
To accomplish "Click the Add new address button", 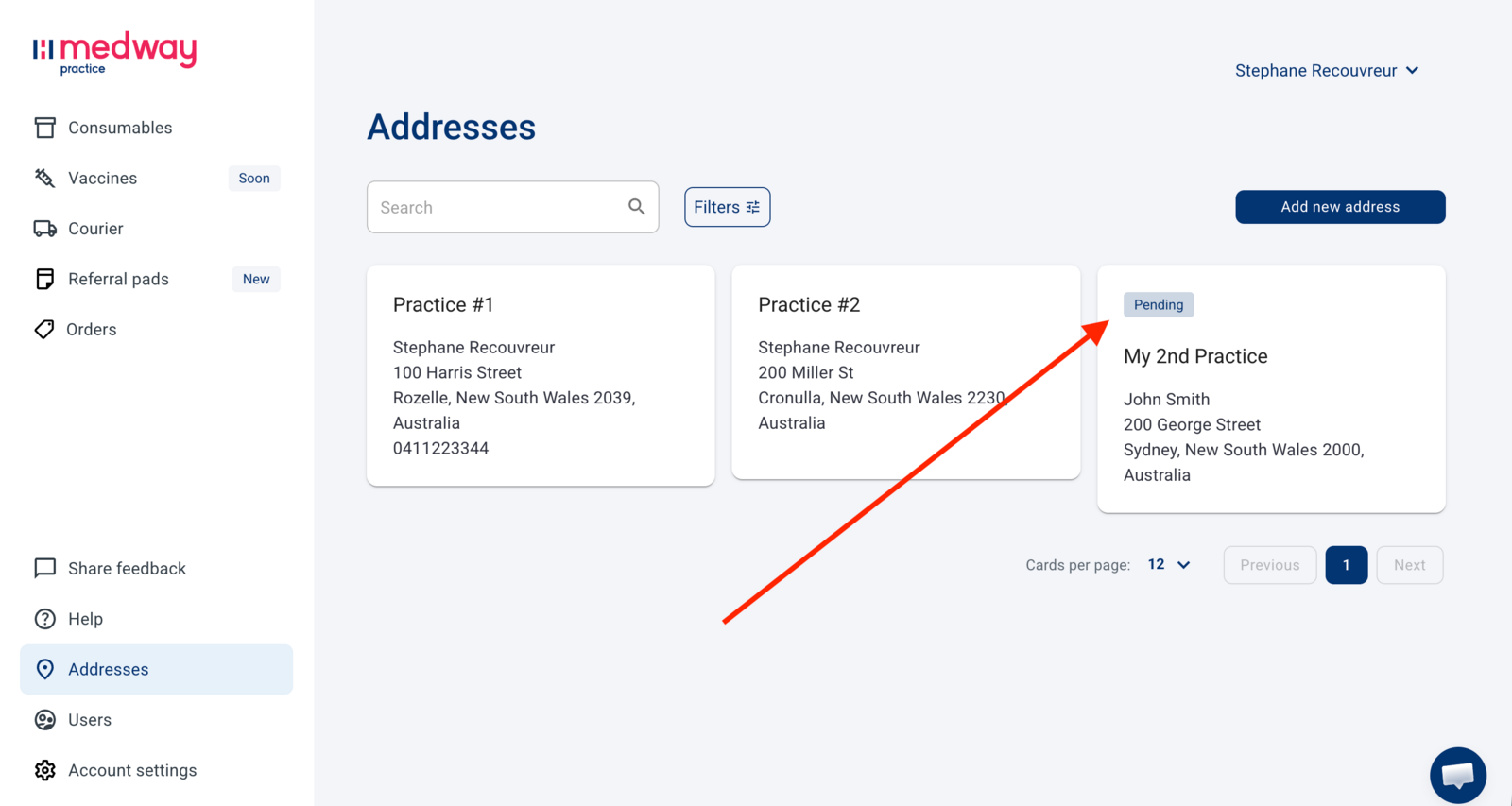I will point(1340,207).
